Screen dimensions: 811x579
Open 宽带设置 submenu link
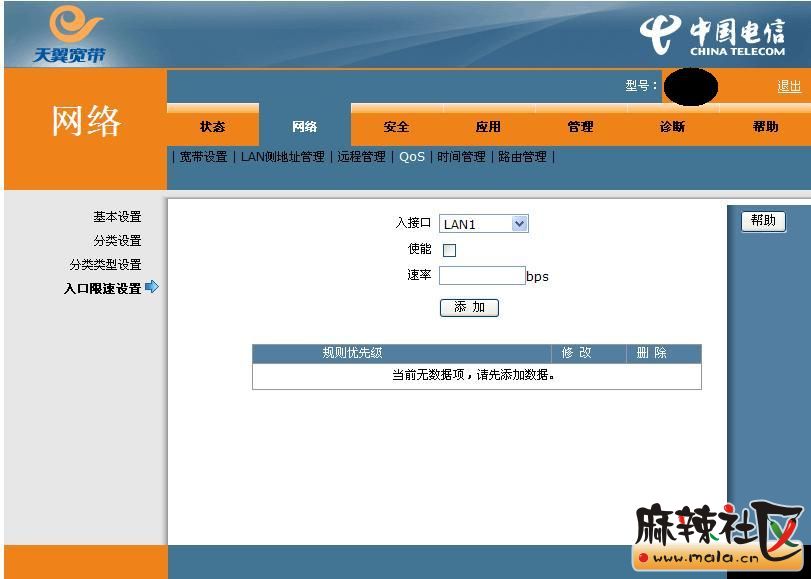coord(203,157)
